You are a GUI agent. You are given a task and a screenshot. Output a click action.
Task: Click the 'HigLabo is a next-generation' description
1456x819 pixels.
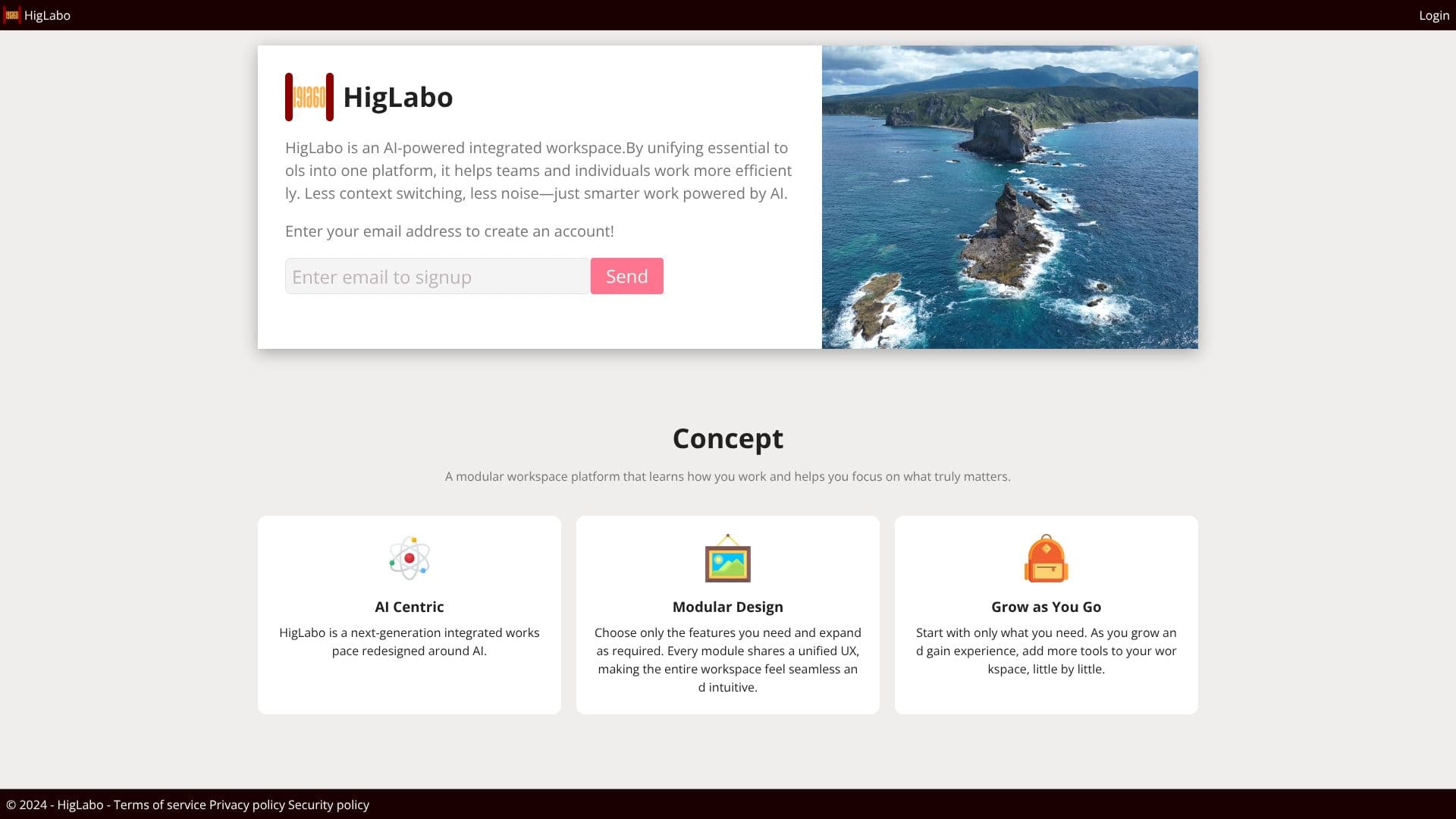point(409,642)
